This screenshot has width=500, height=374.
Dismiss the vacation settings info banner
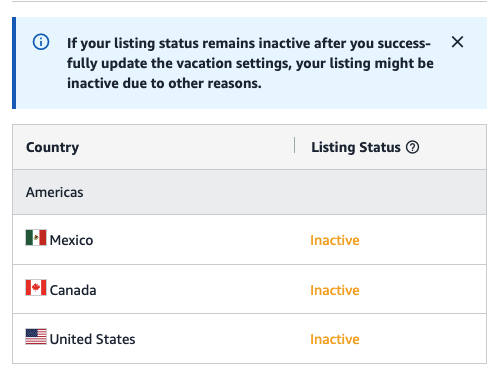tap(457, 42)
